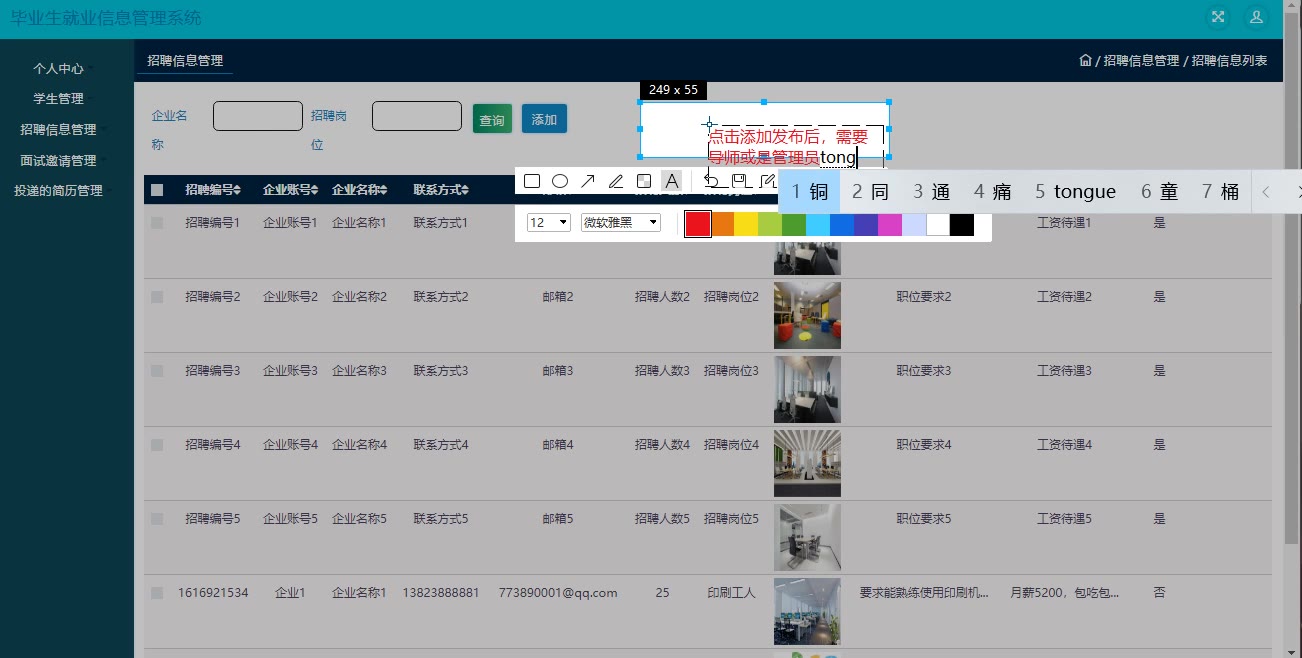Click the 查询 search button
The width and height of the screenshot is (1302, 658).
[492, 119]
